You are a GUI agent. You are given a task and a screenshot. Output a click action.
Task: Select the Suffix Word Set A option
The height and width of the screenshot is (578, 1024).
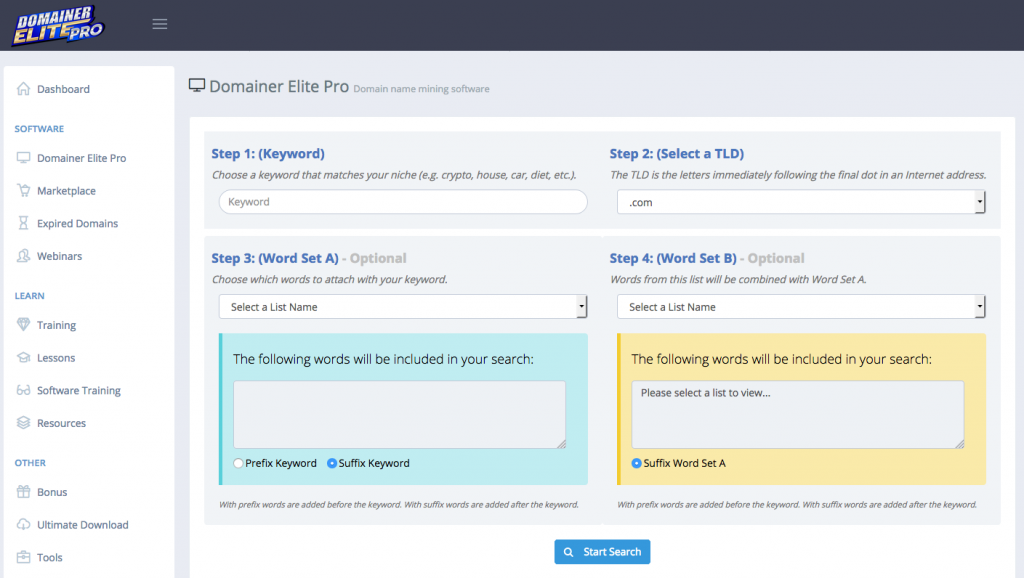(x=636, y=463)
